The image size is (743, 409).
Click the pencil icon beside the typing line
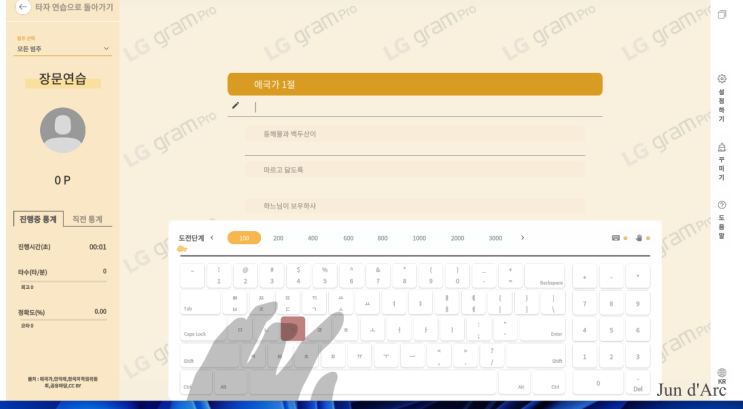pyautogui.click(x=236, y=105)
